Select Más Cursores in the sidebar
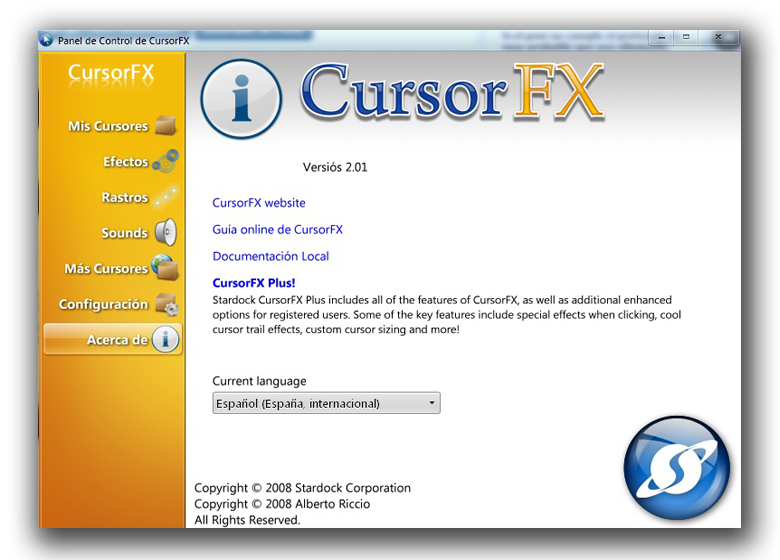The image size is (780, 560). (x=112, y=269)
